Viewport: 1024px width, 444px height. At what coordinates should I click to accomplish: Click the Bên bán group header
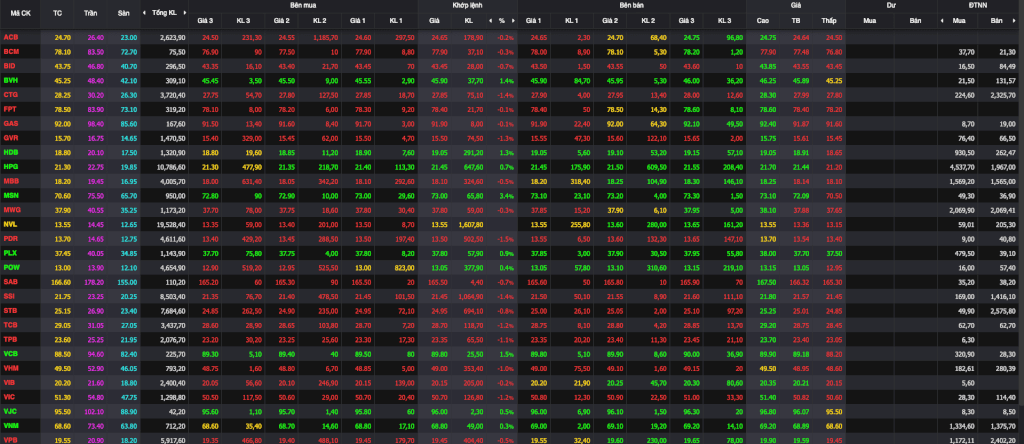(632, 5)
